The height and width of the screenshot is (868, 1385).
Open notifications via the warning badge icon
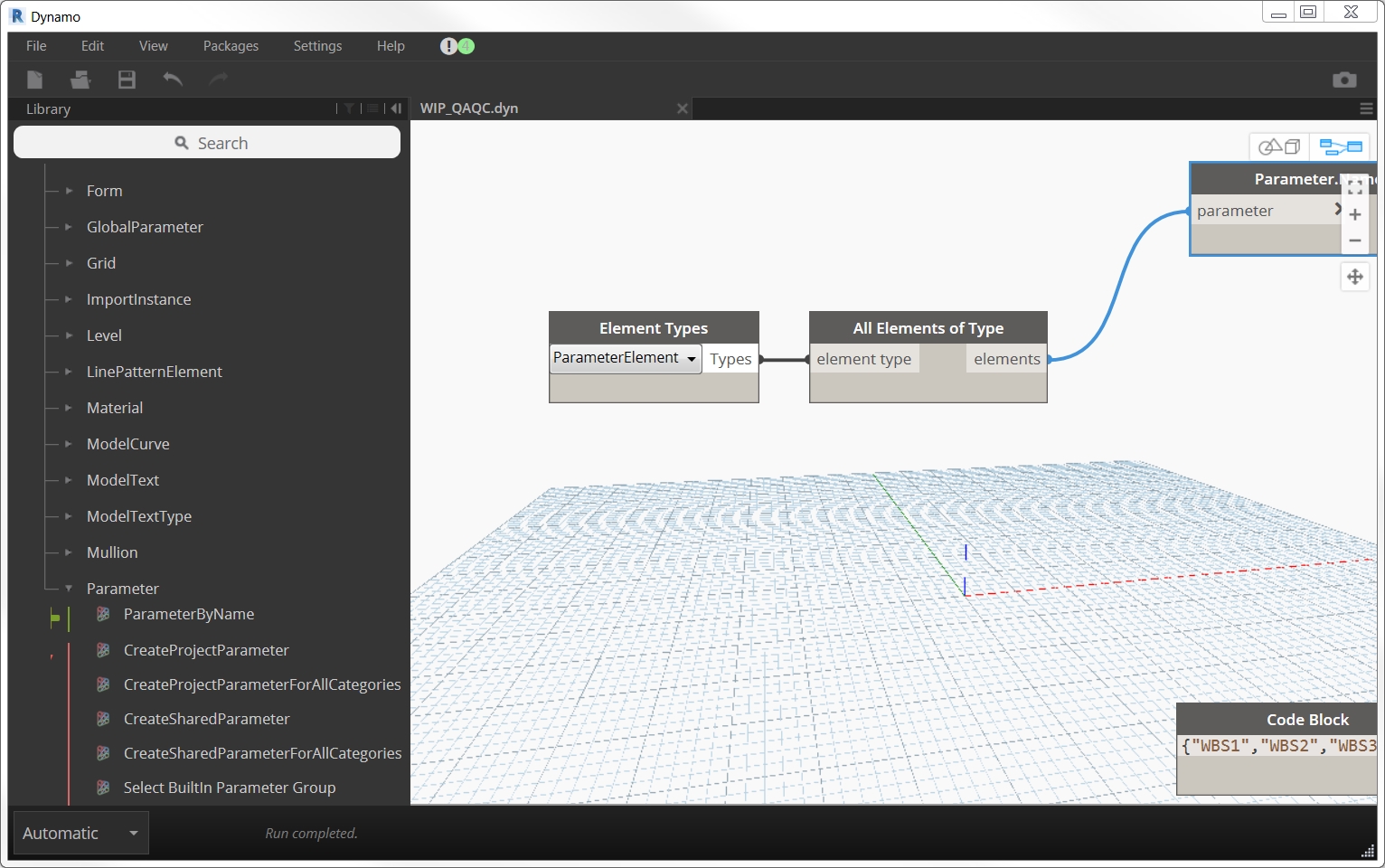[x=449, y=45]
